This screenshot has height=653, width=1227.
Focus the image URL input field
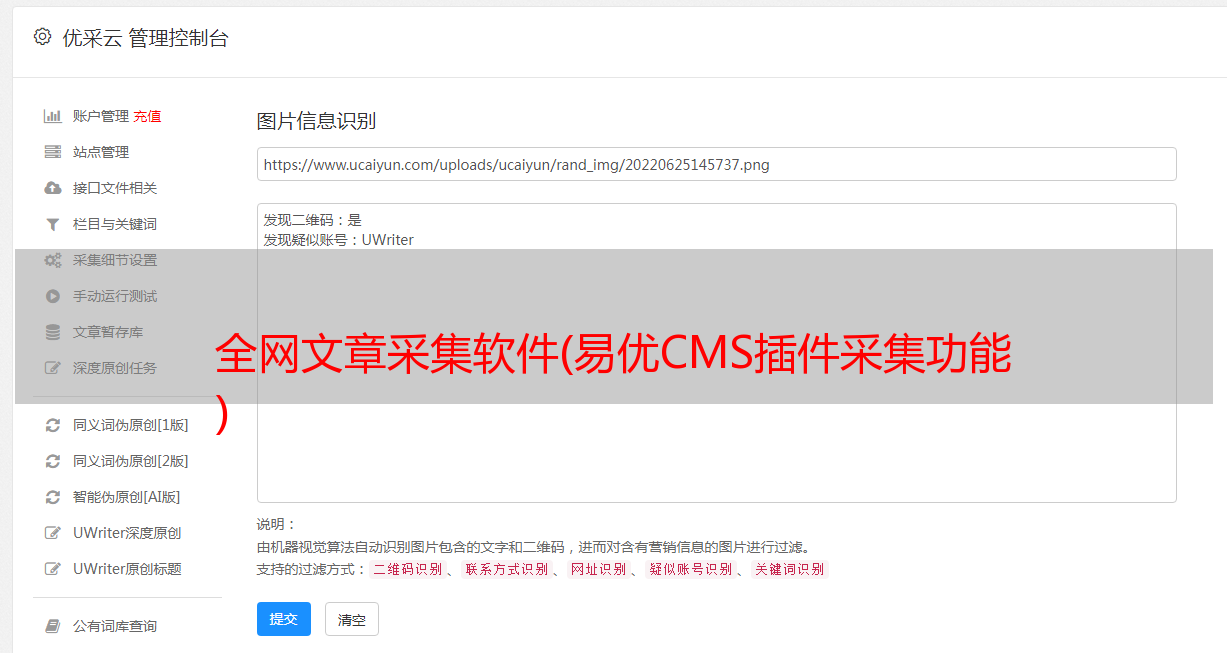coord(716,164)
